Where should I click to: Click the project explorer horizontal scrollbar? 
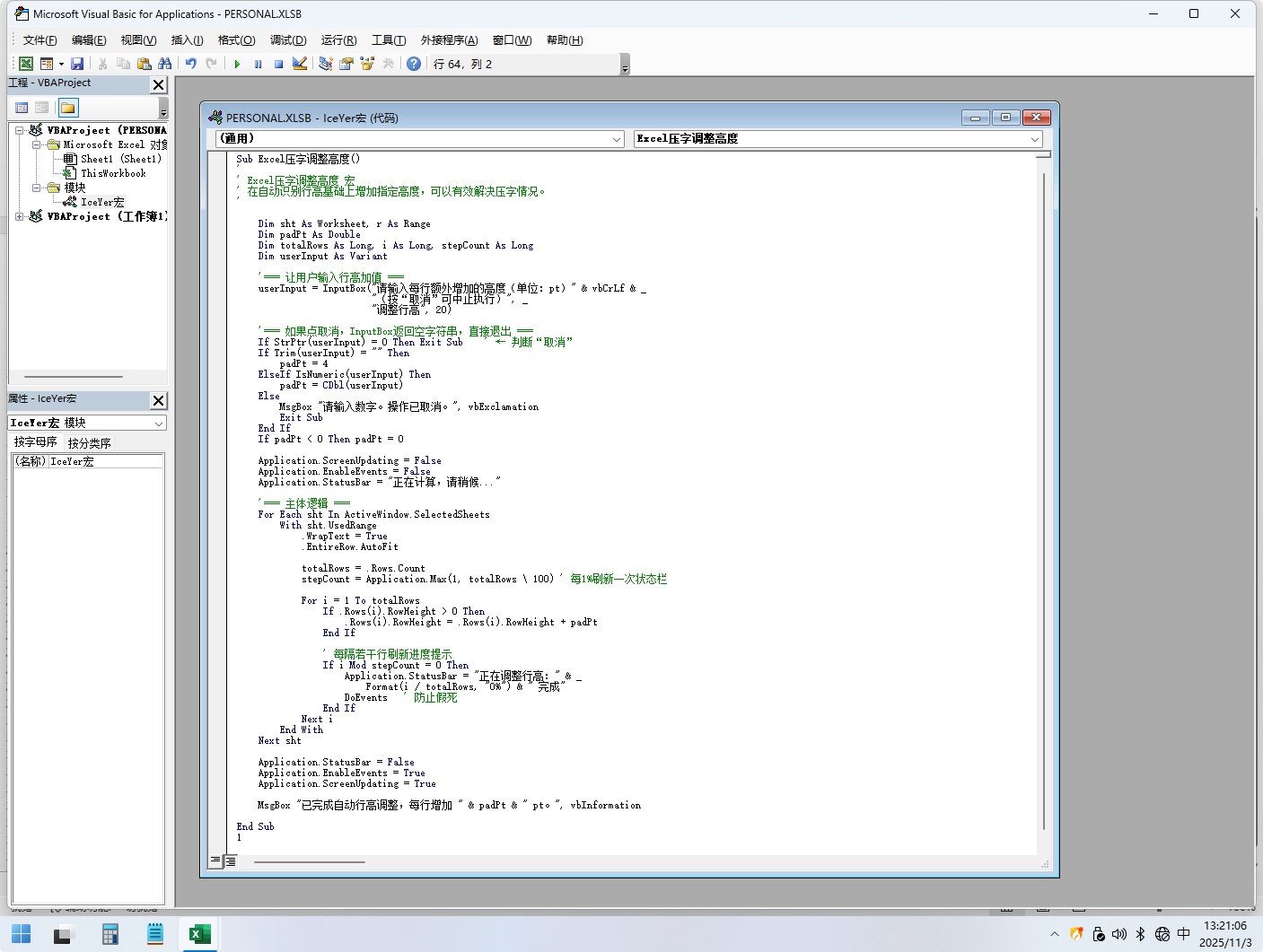(74, 377)
